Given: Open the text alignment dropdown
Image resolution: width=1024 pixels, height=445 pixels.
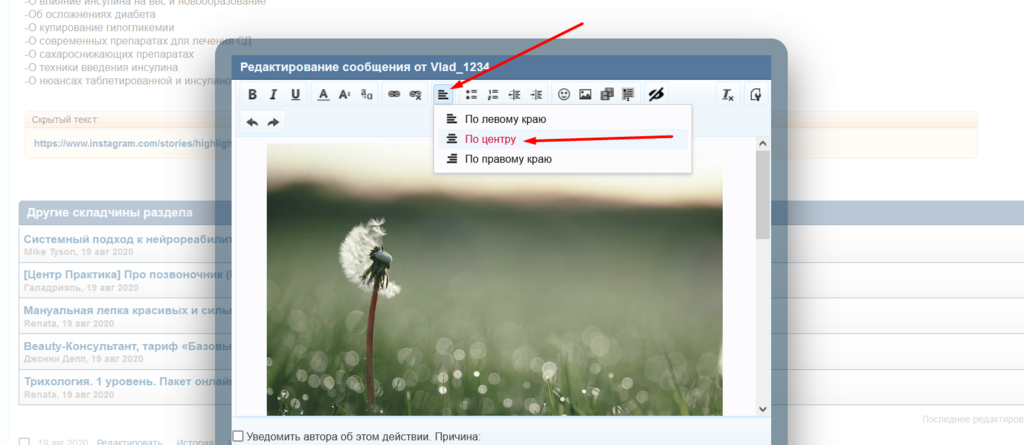Looking at the screenshot, I should 443,95.
